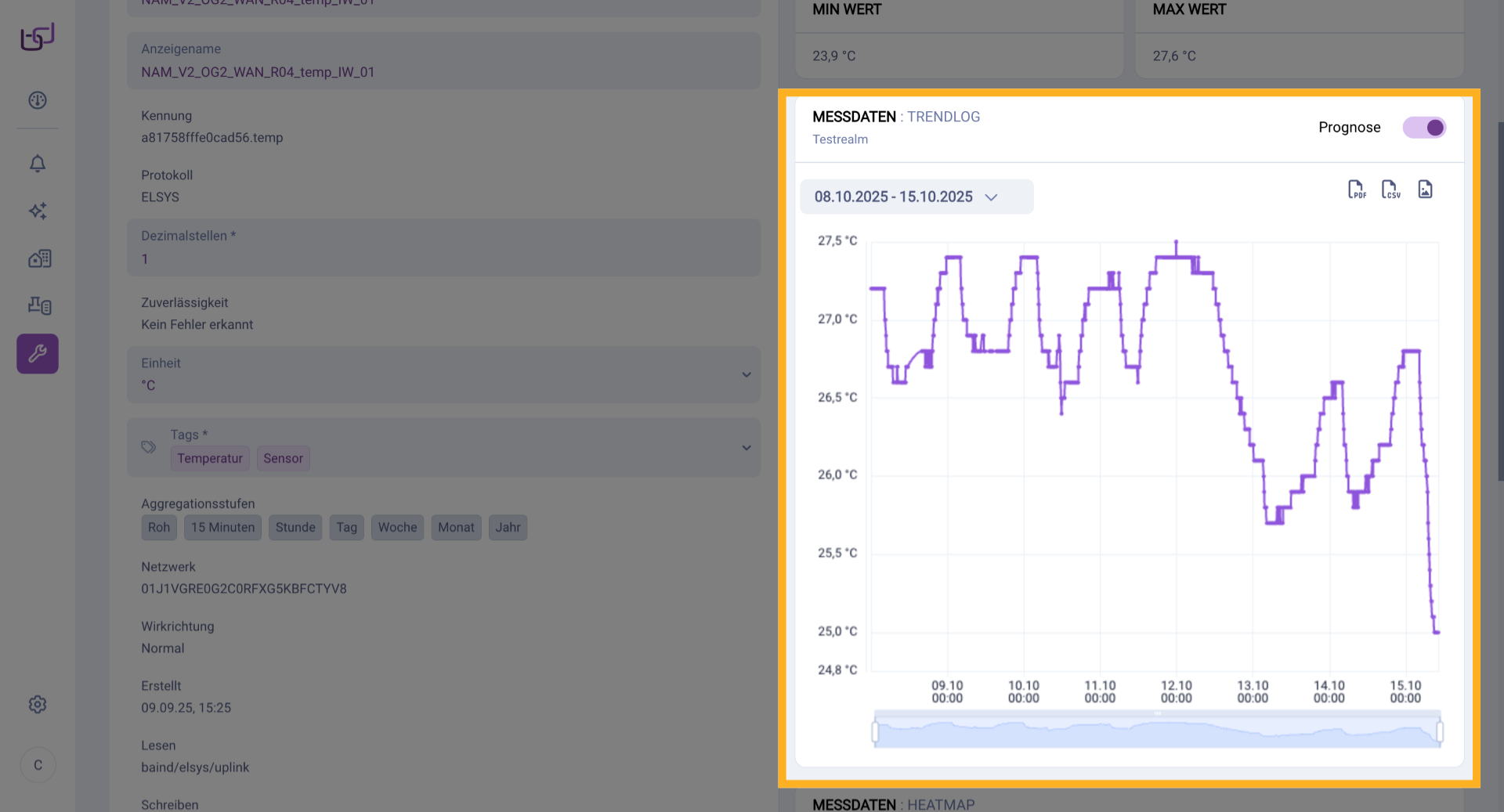Open the wrench configuration icon
Screen dimensions: 1504x812
click(38, 354)
